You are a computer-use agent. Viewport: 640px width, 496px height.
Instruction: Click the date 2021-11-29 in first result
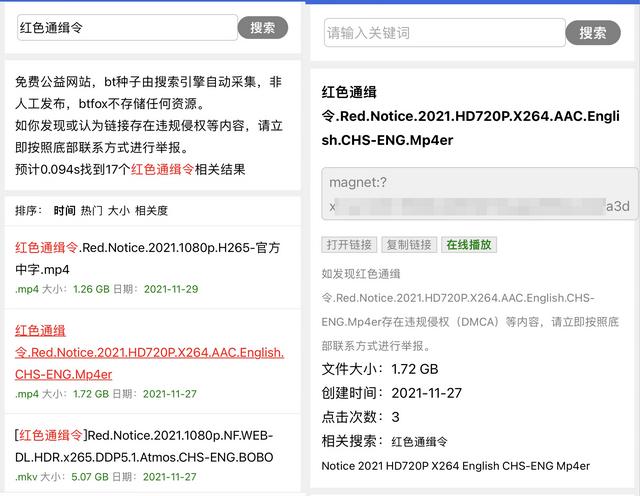point(171,289)
